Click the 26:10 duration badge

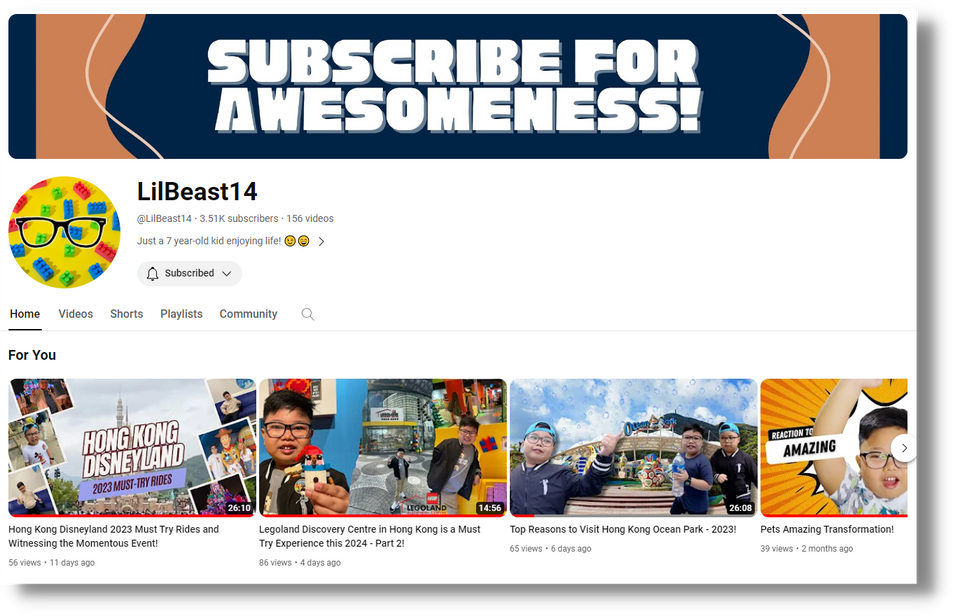click(239, 508)
